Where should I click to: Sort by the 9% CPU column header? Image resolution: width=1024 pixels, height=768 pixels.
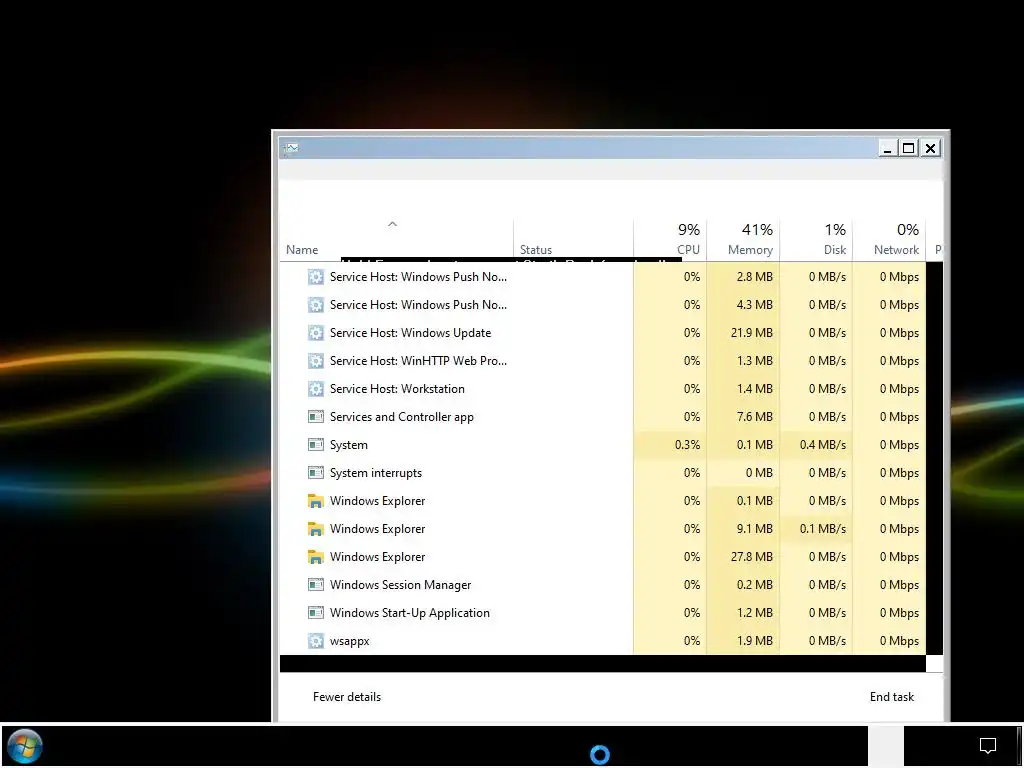670,240
